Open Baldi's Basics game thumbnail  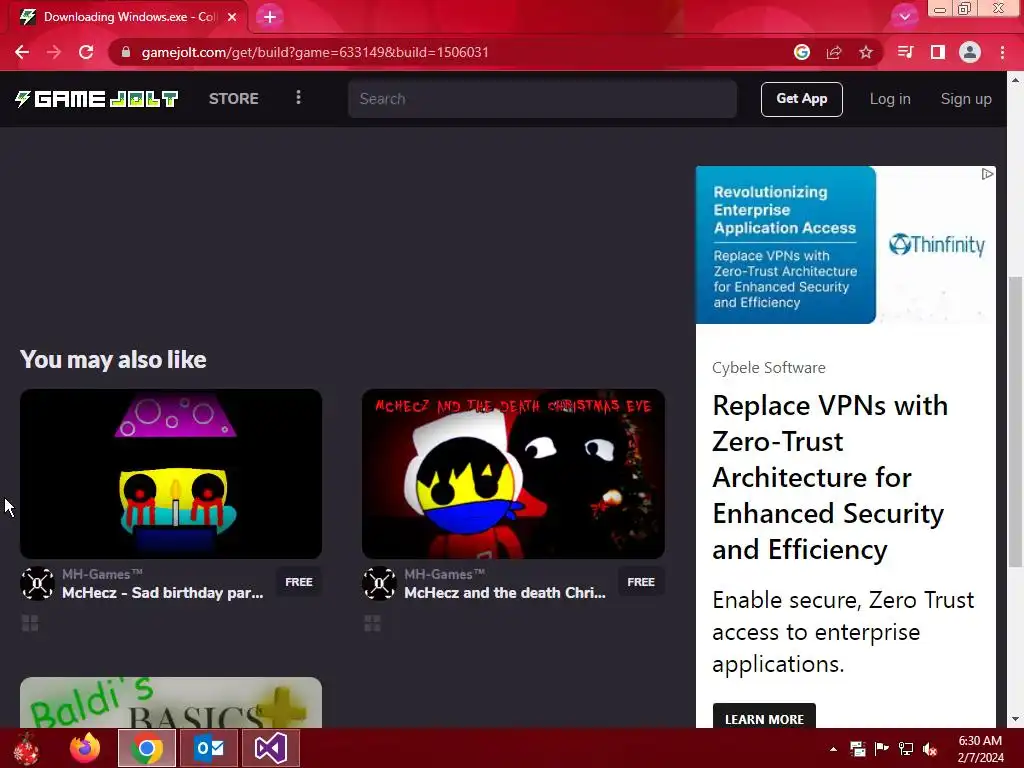[x=171, y=703]
